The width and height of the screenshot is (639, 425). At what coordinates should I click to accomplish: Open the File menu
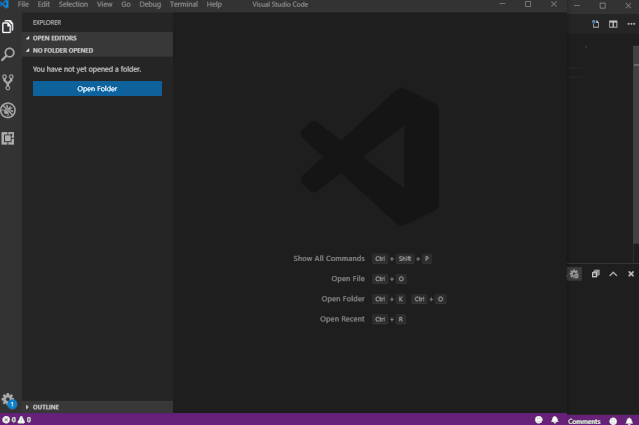[23, 4]
